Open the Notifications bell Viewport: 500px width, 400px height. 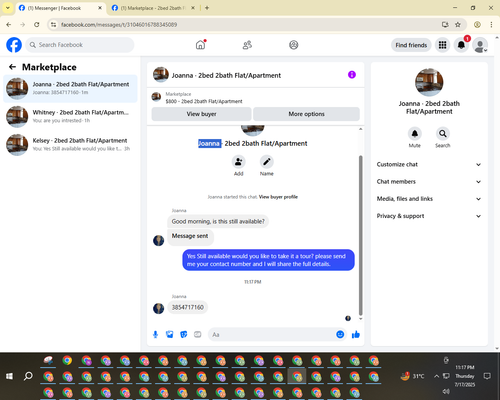tap(461, 45)
